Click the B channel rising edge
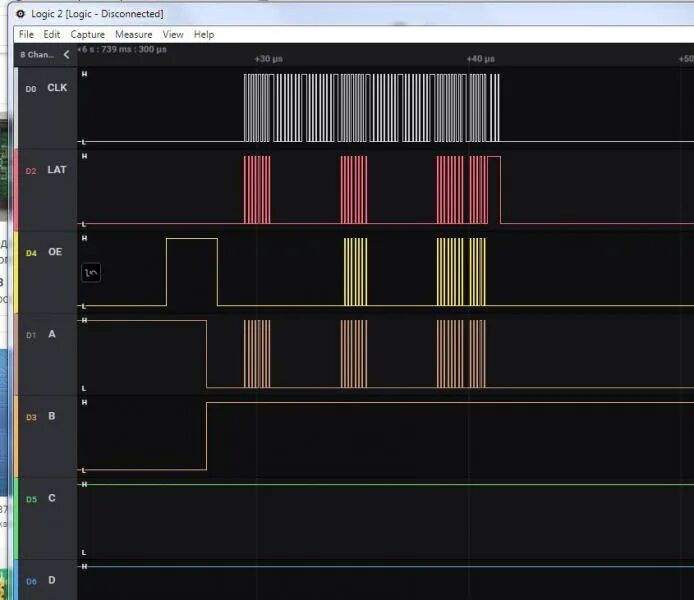 click(x=206, y=436)
